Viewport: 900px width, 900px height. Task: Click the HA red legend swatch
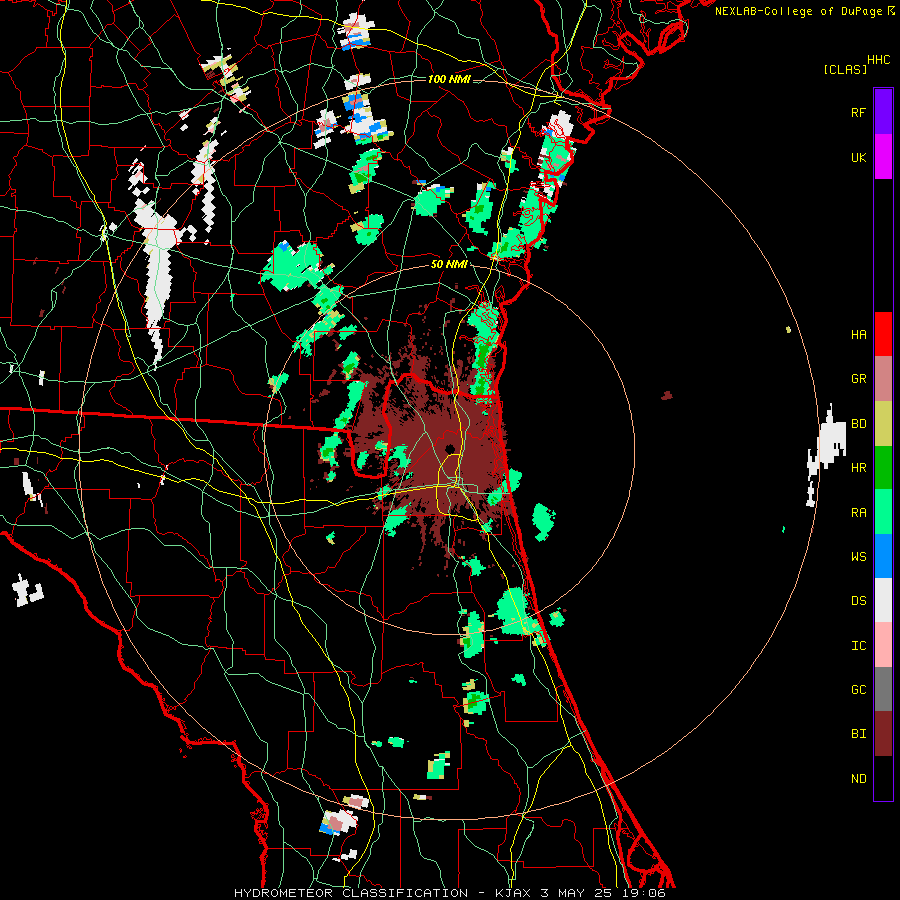tap(883, 334)
